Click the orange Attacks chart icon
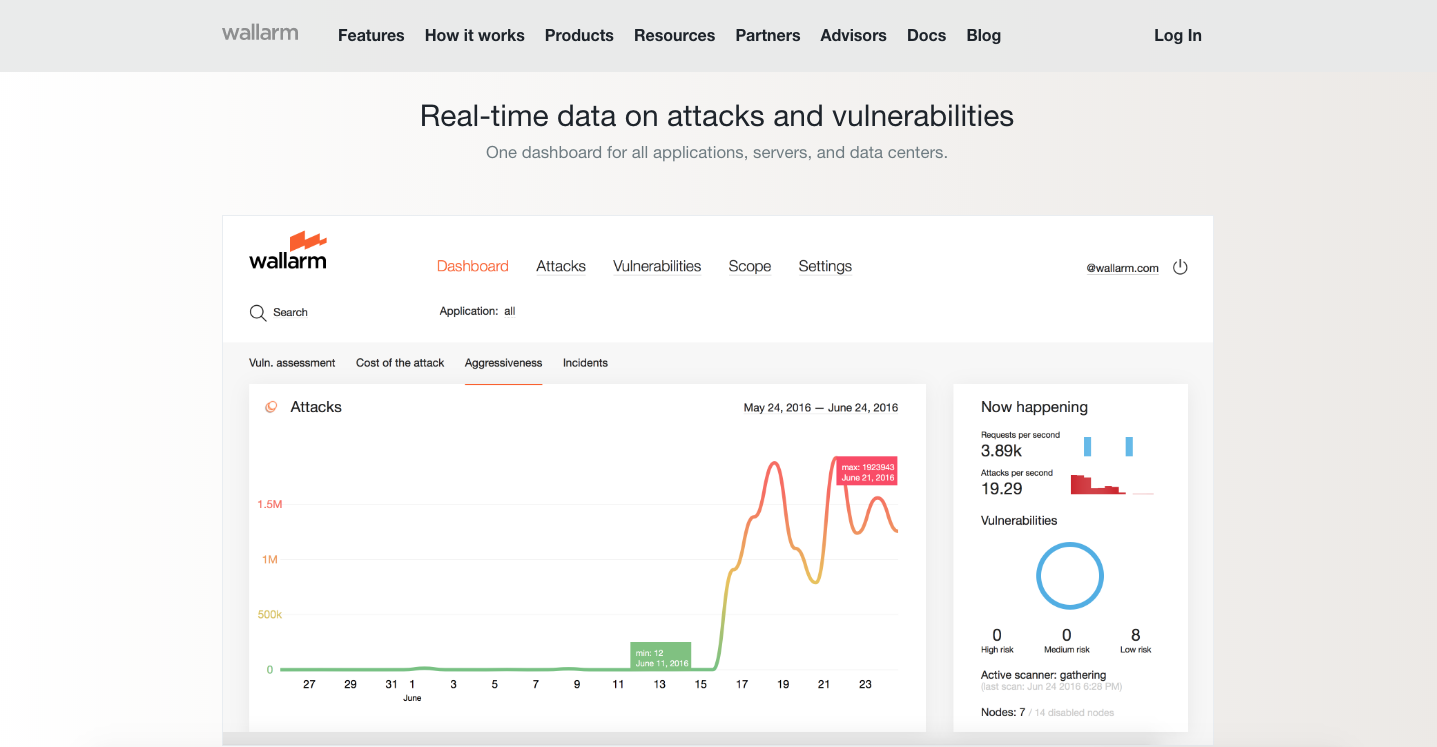The image size is (1437, 747). (270, 407)
